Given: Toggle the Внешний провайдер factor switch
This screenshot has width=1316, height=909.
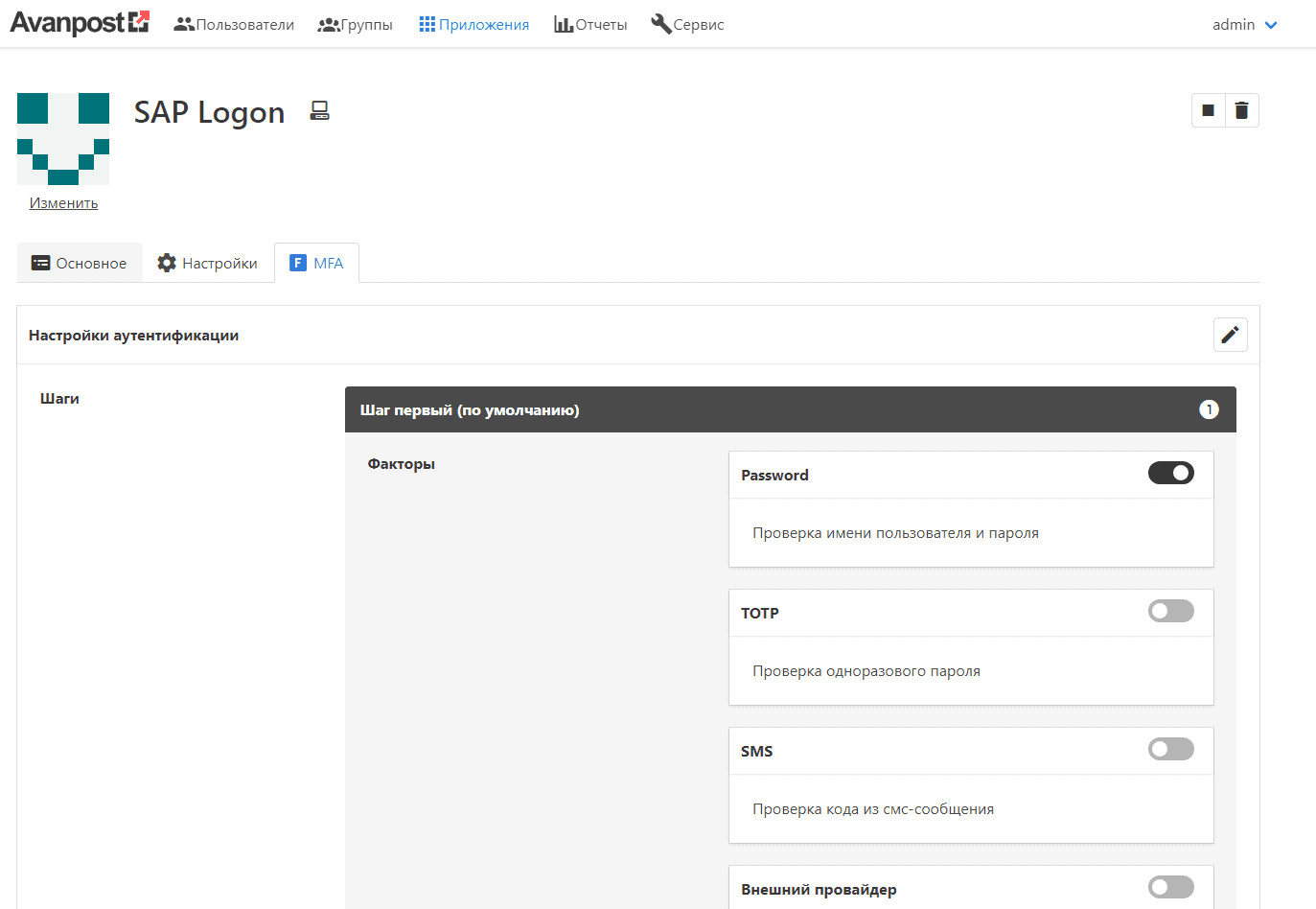Looking at the screenshot, I should (x=1170, y=887).
